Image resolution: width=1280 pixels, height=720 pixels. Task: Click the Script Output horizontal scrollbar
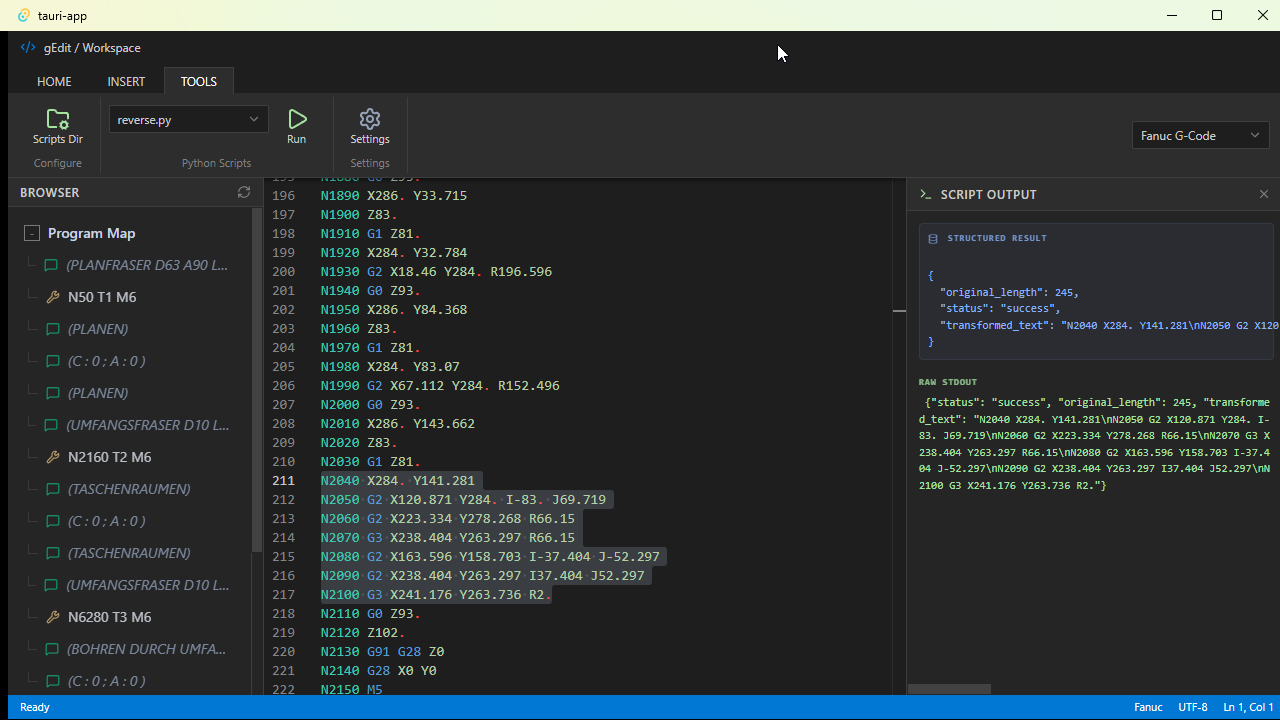pos(949,689)
